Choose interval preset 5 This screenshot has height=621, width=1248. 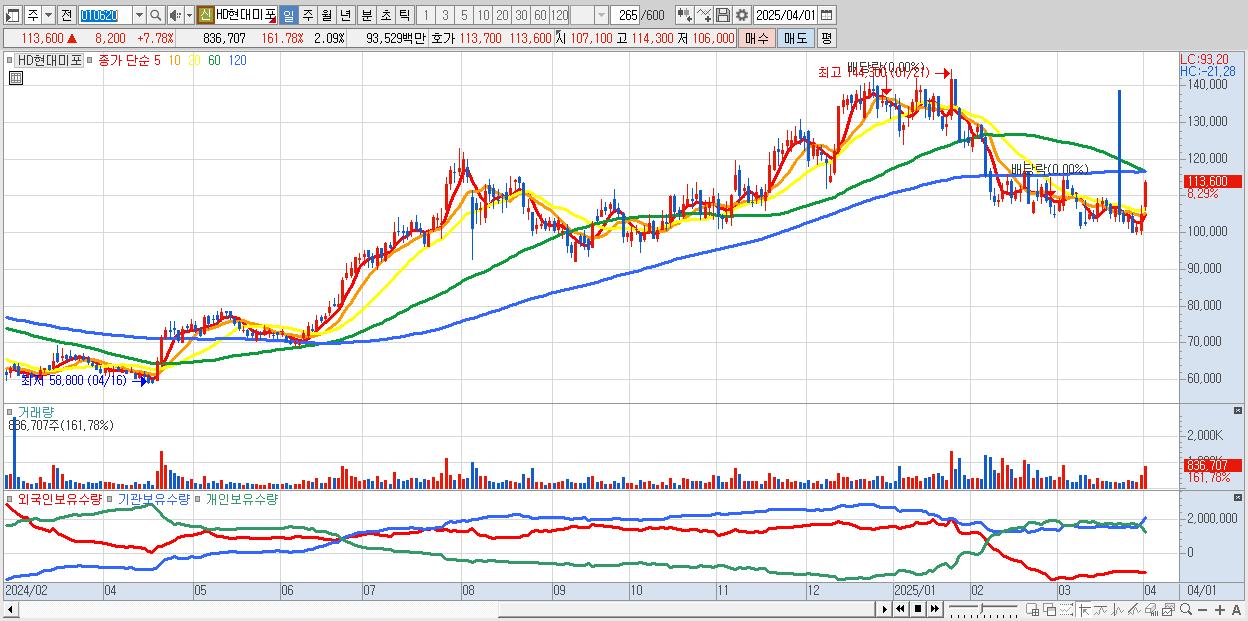464,15
